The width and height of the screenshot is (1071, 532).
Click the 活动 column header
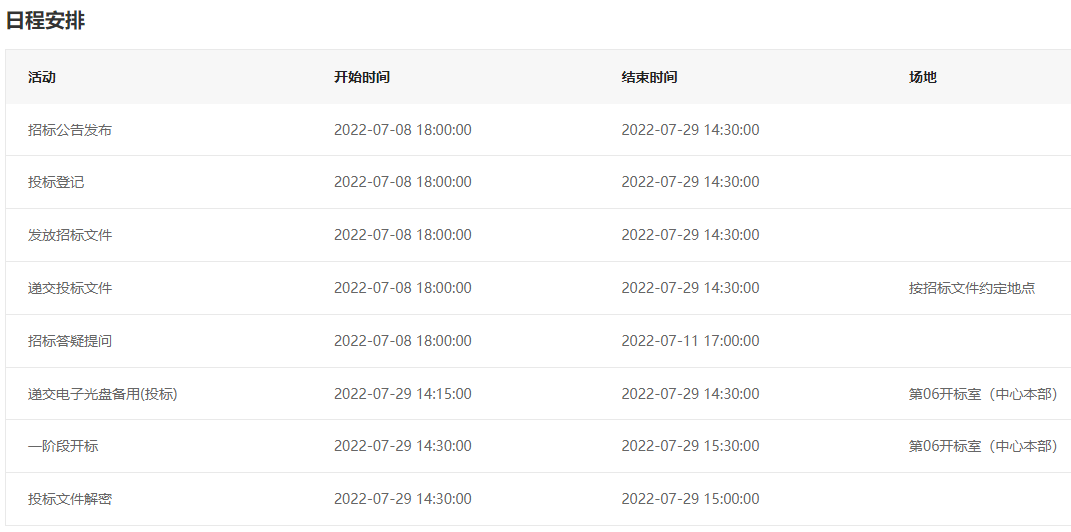click(x=42, y=77)
